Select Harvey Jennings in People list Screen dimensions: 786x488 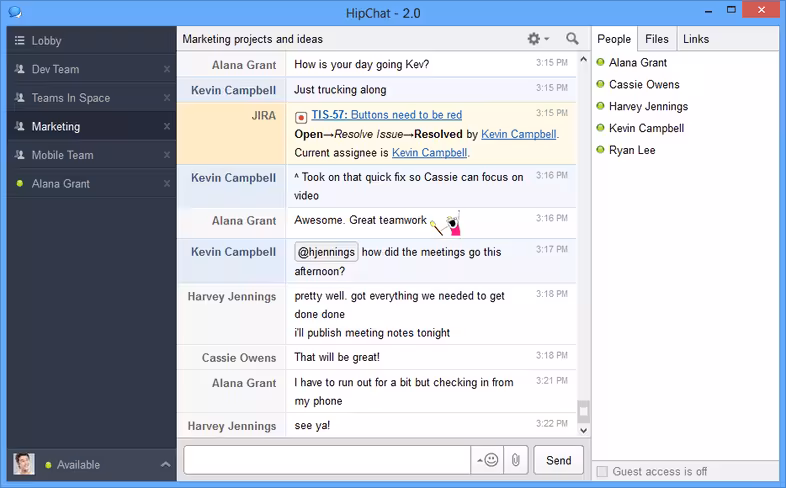pyautogui.click(x=648, y=106)
